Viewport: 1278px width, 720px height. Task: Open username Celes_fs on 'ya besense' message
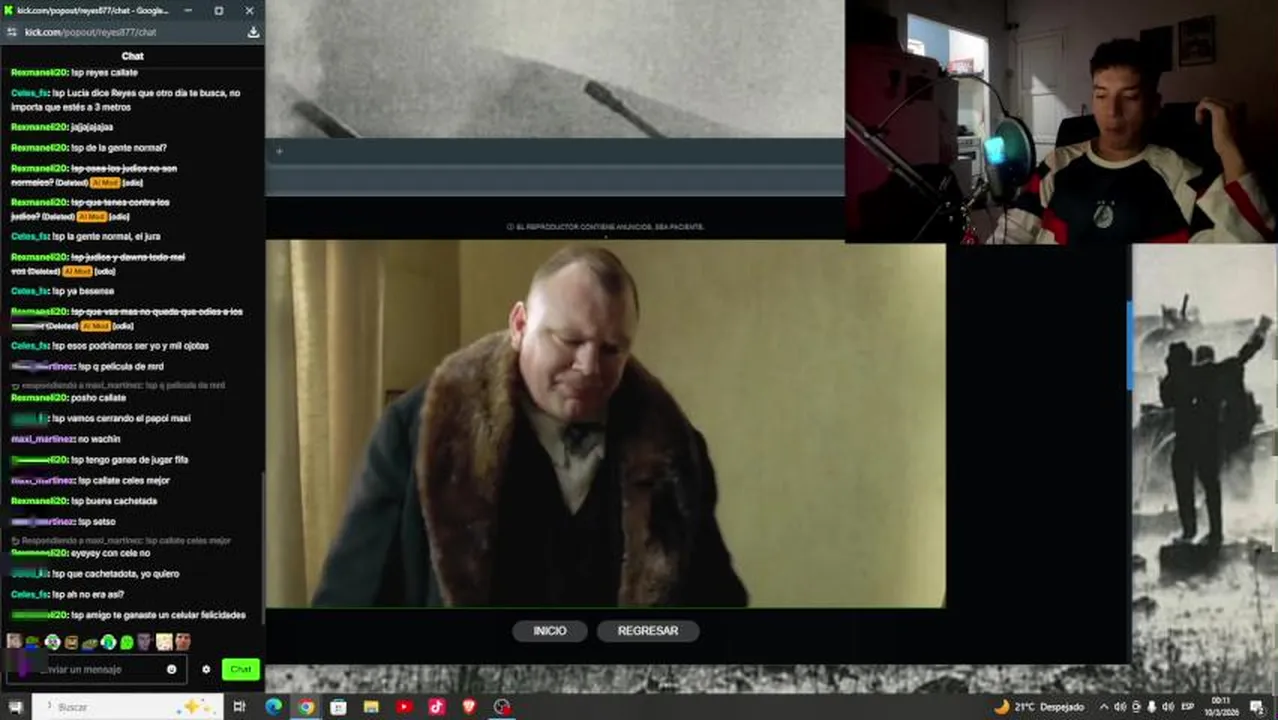29,291
